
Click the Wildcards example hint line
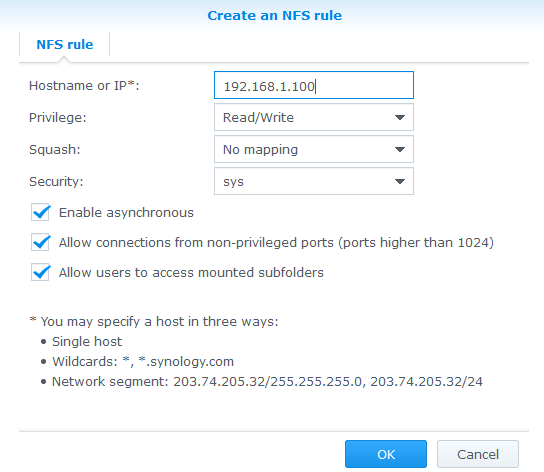click(x=143, y=362)
